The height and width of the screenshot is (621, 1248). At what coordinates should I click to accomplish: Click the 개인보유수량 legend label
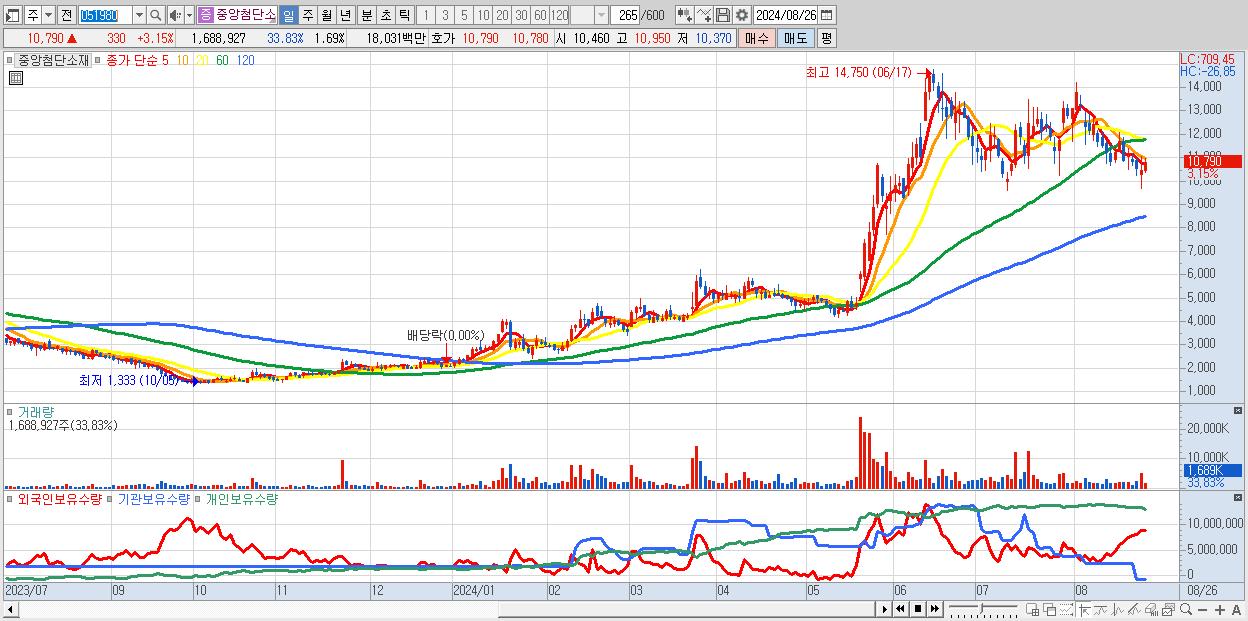(240, 498)
